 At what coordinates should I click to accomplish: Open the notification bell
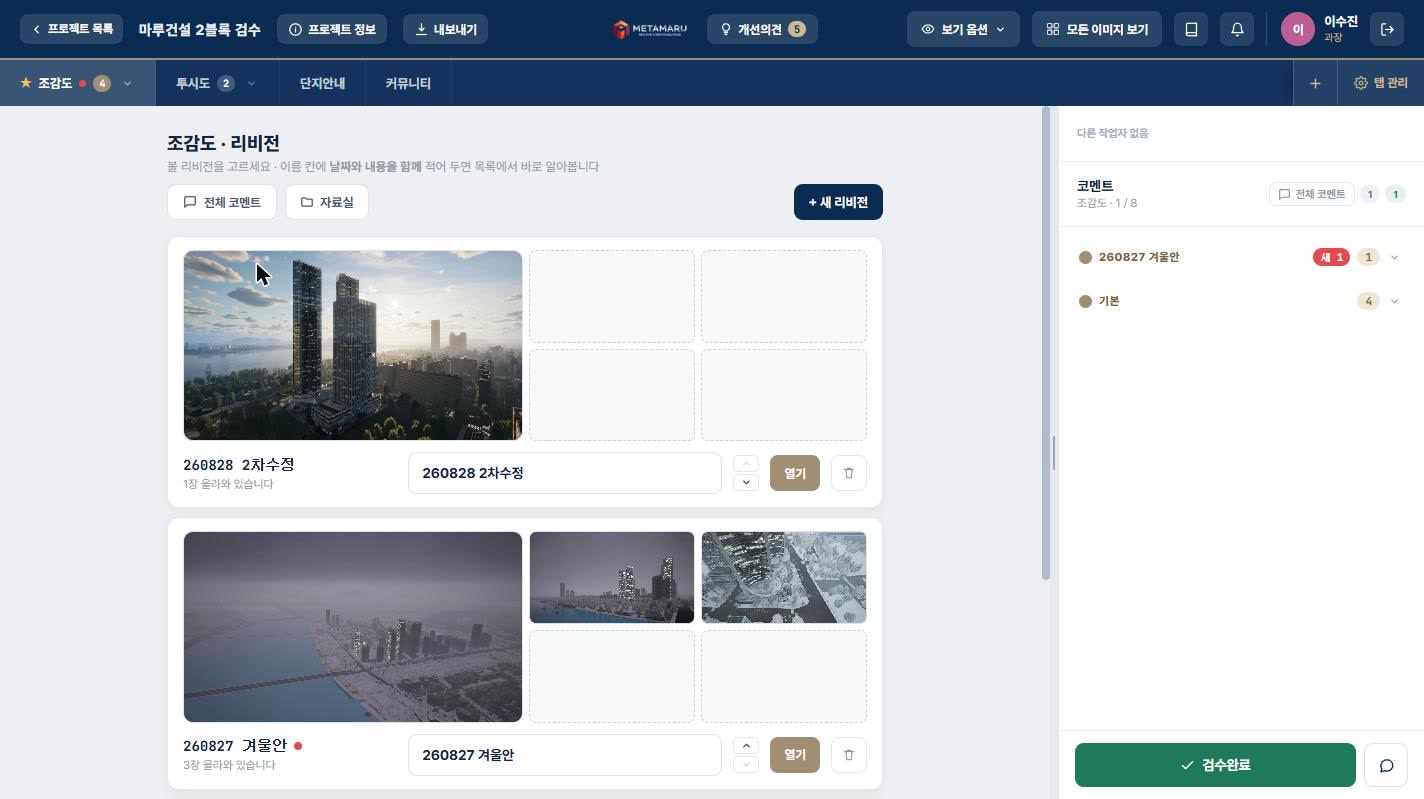tap(1237, 29)
